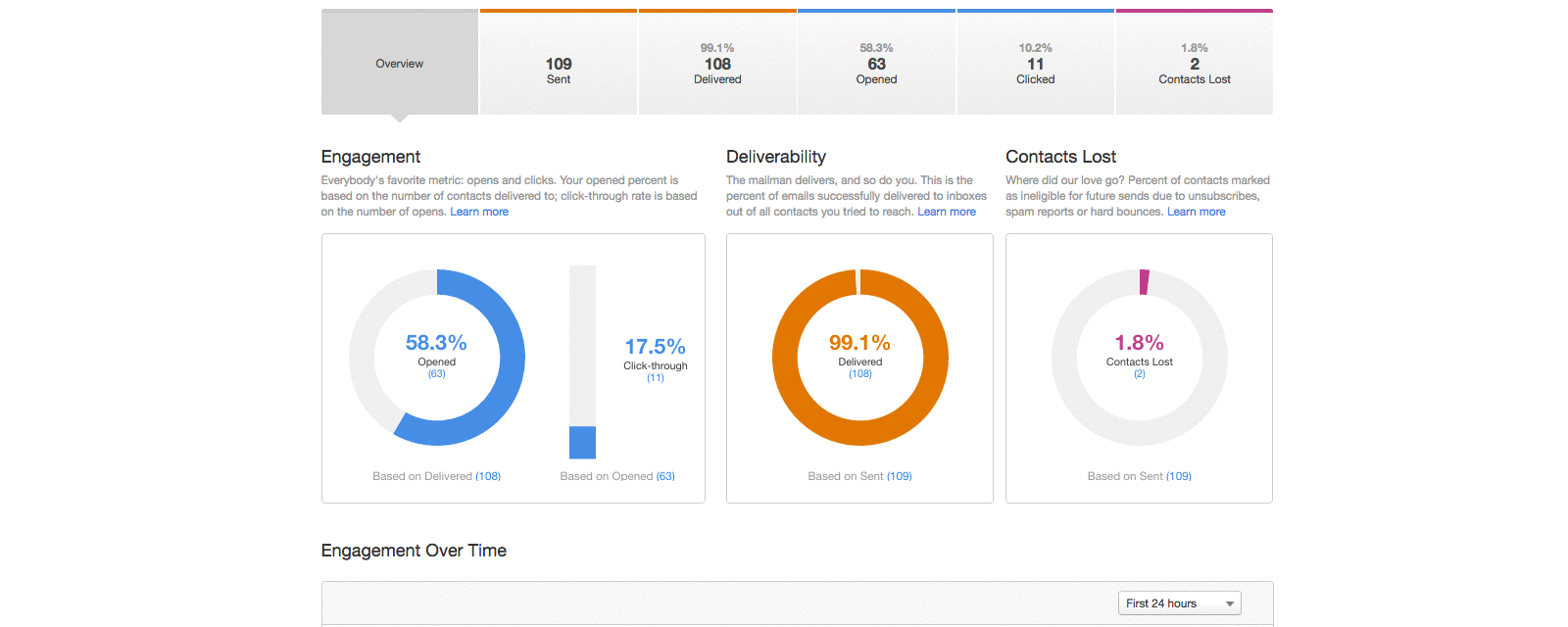Screen dimensions: 1568x627
Task: Click the pink Contacts Lost donut segment
Action: point(1144,282)
